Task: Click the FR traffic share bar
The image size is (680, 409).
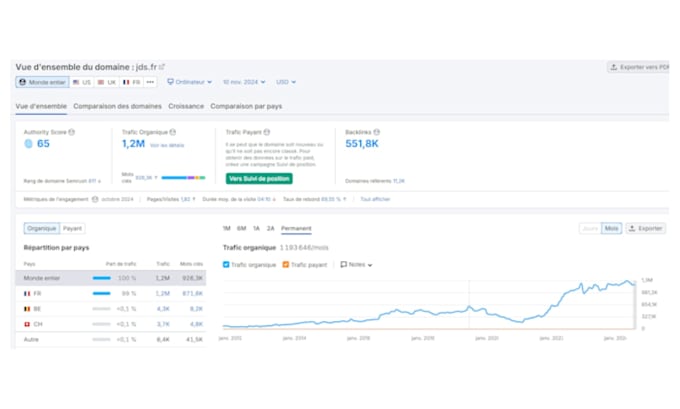Action: tap(101, 294)
